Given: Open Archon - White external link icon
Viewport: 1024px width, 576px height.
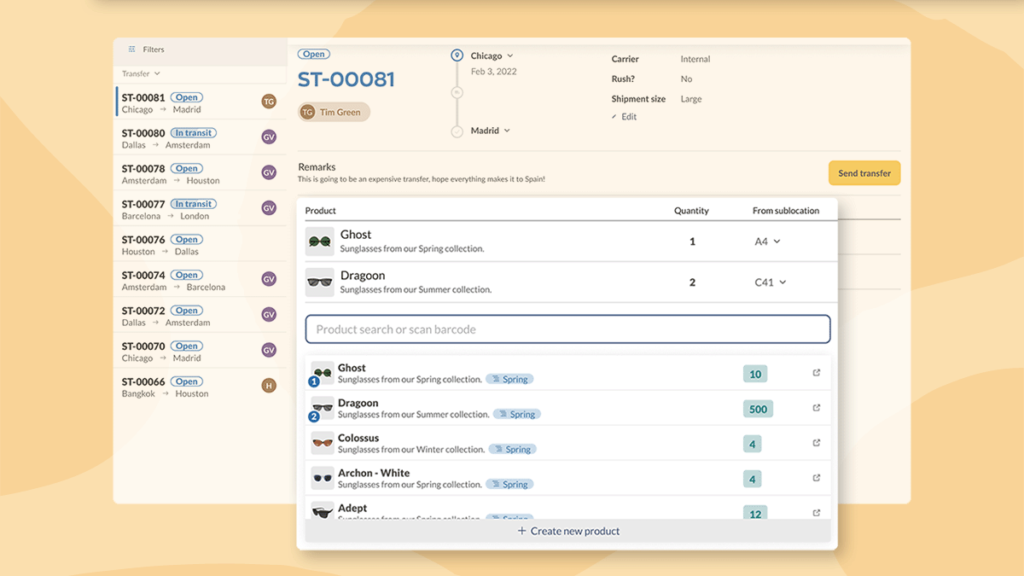Looking at the screenshot, I should 816,477.
